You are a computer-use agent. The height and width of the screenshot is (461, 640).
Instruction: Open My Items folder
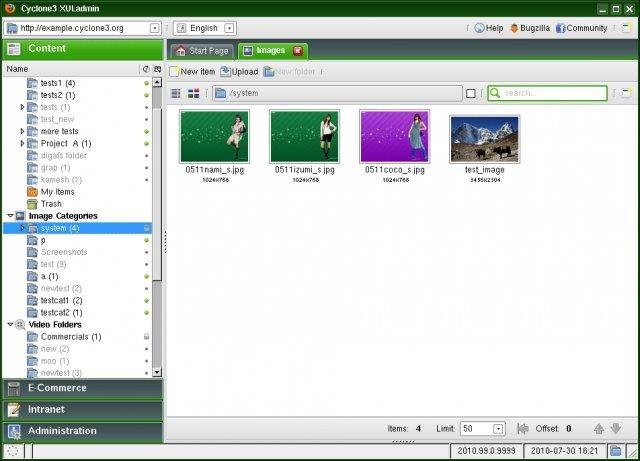[57, 191]
